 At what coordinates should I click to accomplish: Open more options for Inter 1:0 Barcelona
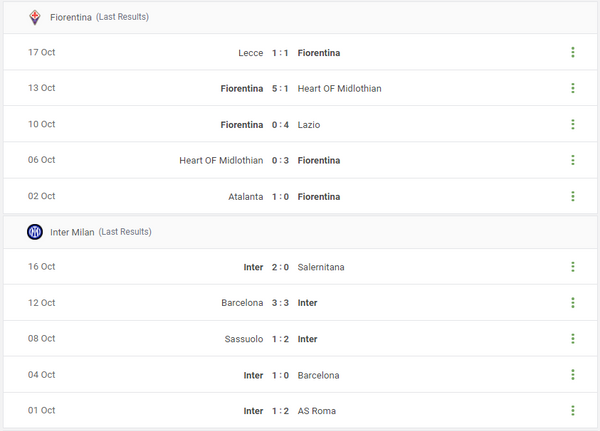(x=573, y=374)
